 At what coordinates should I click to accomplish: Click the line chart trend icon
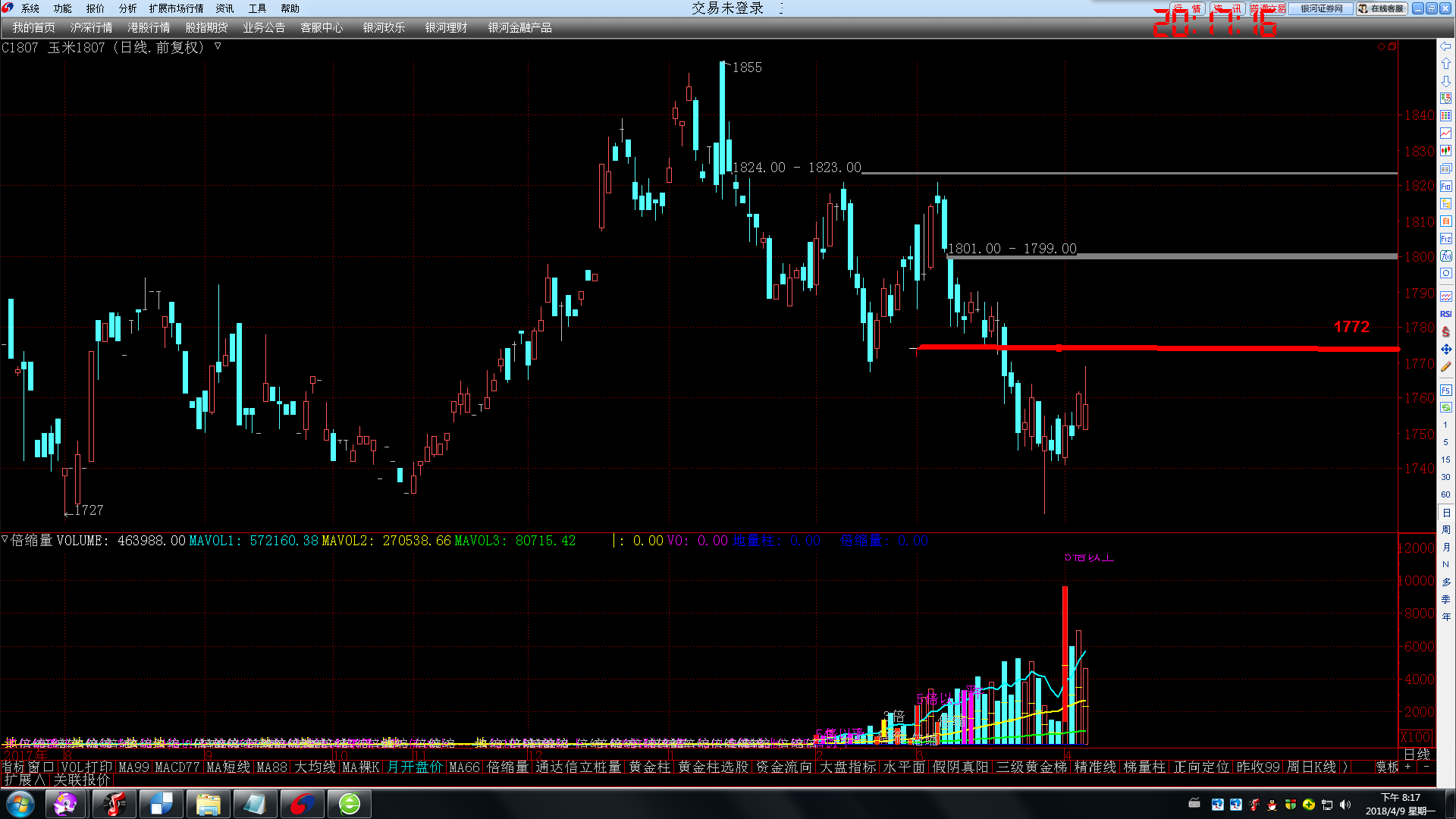click(x=1445, y=133)
